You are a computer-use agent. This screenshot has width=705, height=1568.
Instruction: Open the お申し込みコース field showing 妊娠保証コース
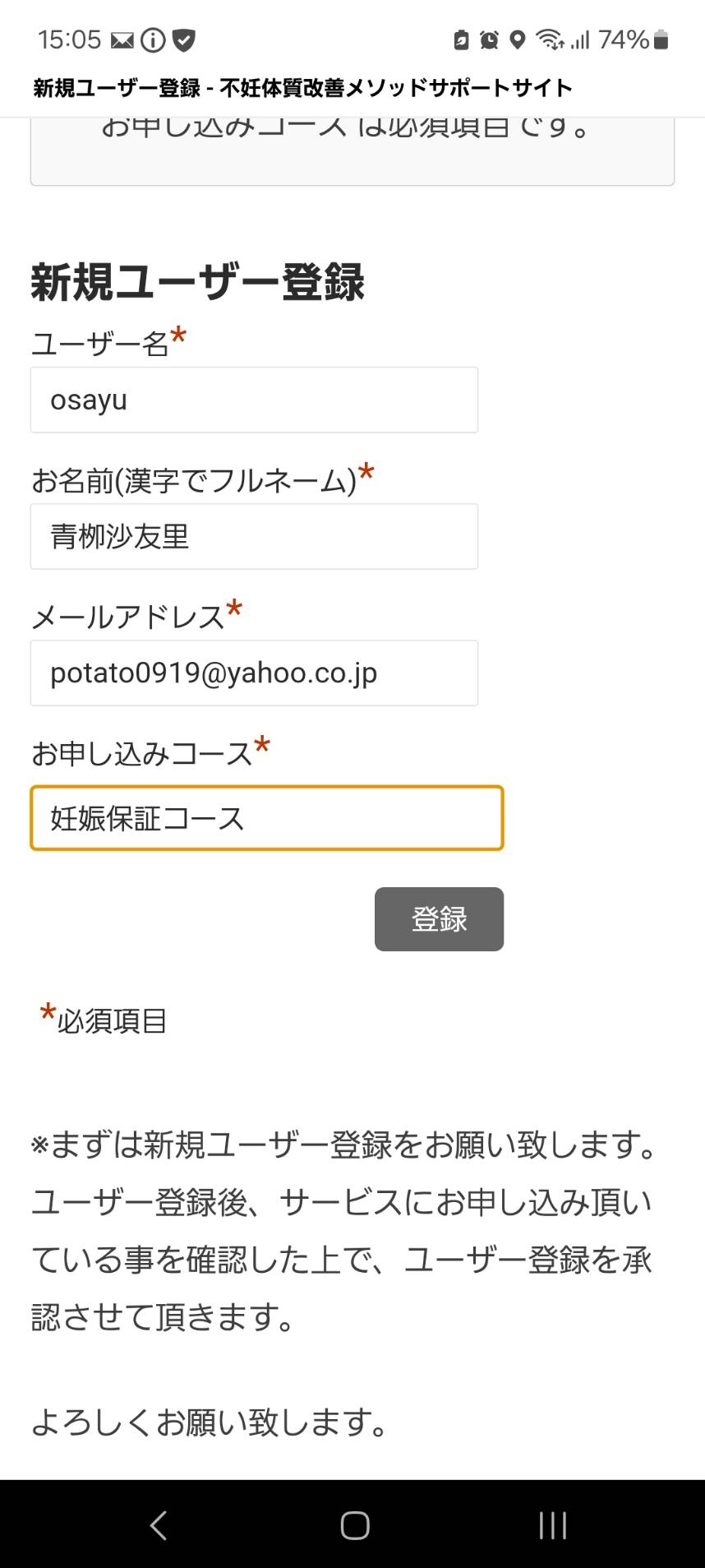[x=266, y=818]
